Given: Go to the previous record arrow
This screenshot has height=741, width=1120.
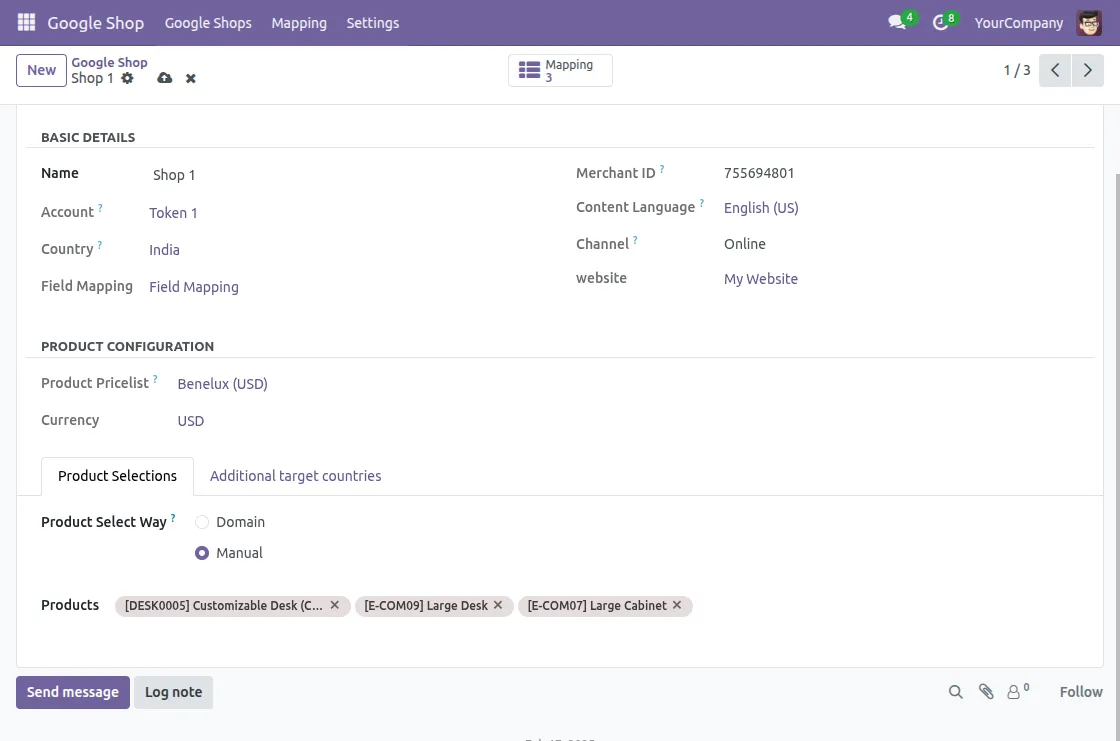Looking at the screenshot, I should point(1055,70).
